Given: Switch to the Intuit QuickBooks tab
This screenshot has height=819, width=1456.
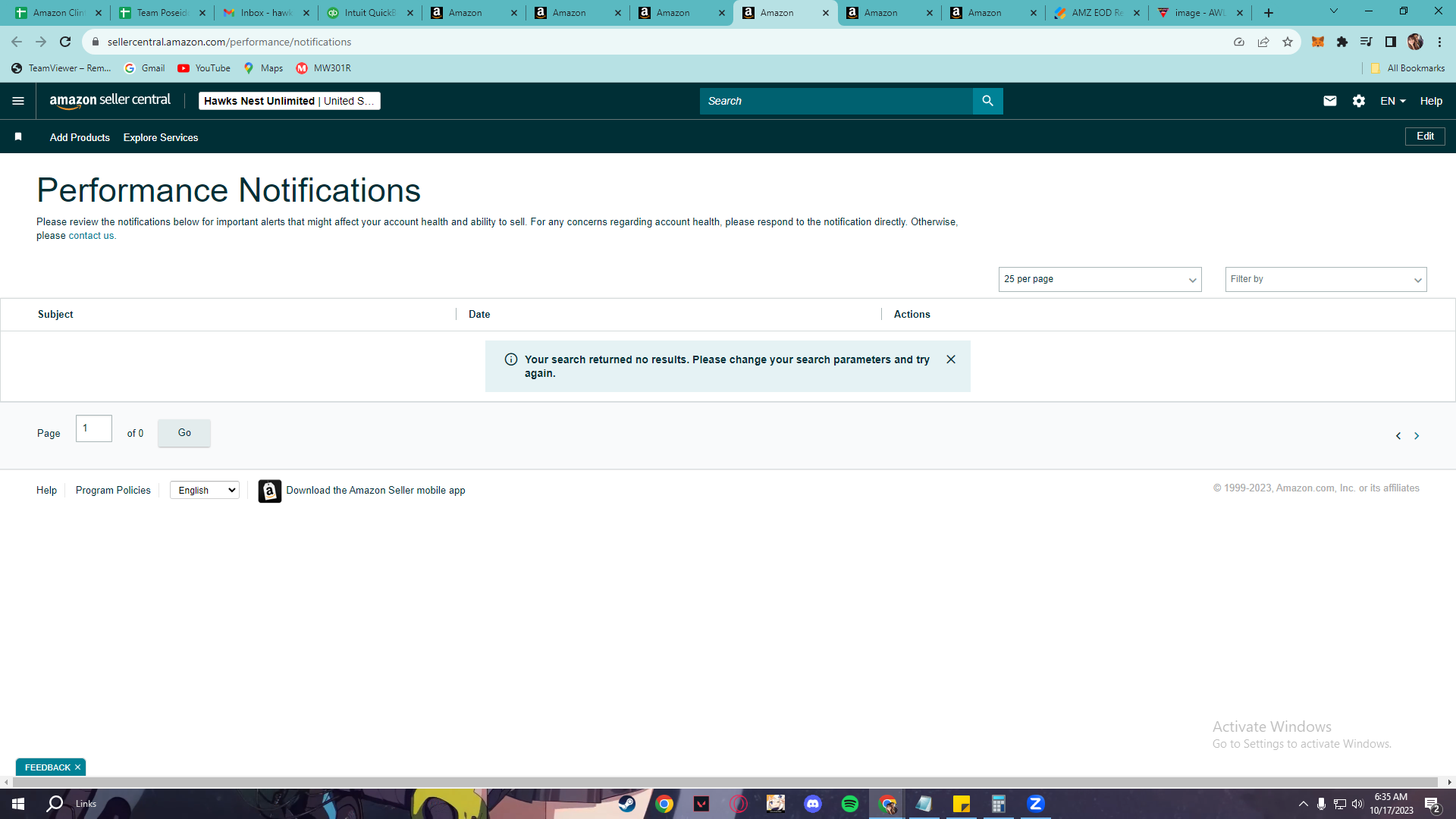Looking at the screenshot, I should point(369,13).
